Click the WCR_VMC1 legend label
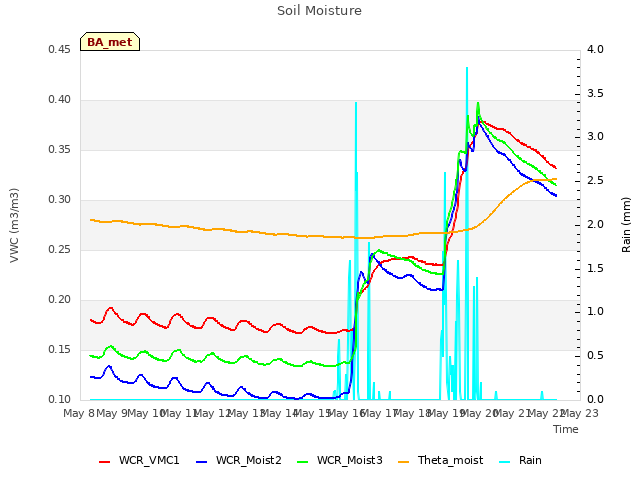The height and width of the screenshot is (480, 640). pyautogui.click(x=149, y=460)
